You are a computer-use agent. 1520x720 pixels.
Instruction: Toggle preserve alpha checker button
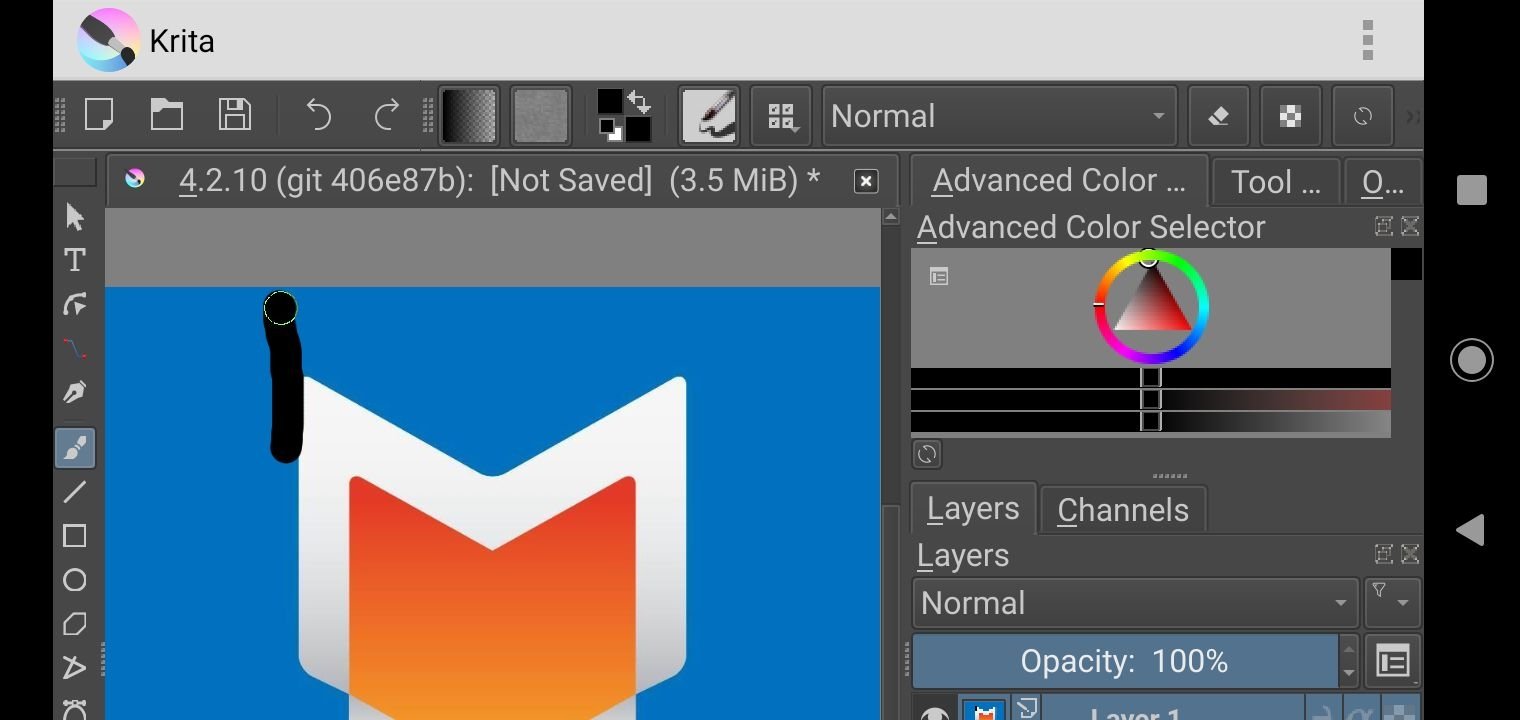[1290, 116]
